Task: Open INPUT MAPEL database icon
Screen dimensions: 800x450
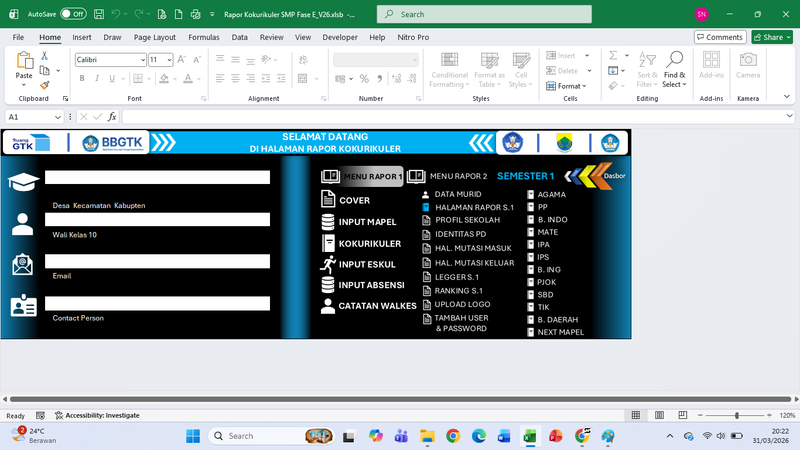Action: pyautogui.click(x=328, y=222)
